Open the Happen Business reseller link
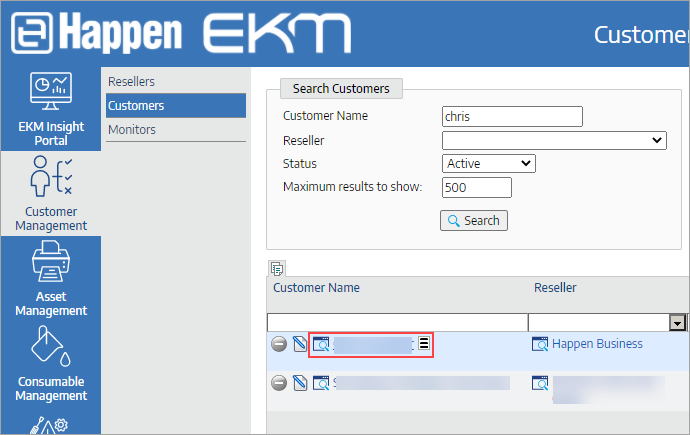This screenshot has height=435, width=690. (x=597, y=344)
